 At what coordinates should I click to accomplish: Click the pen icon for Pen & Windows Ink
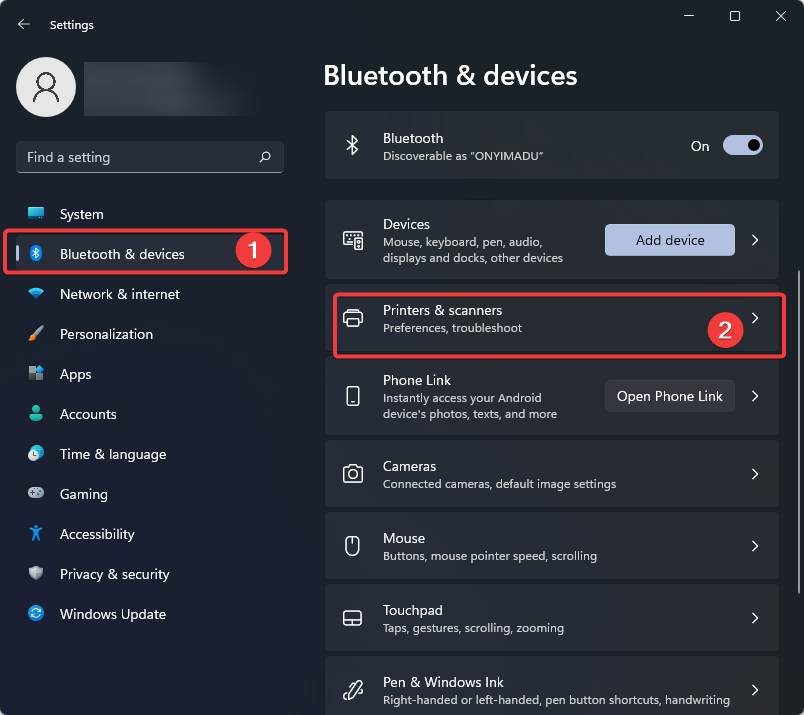pyautogui.click(x=353, y=690)
